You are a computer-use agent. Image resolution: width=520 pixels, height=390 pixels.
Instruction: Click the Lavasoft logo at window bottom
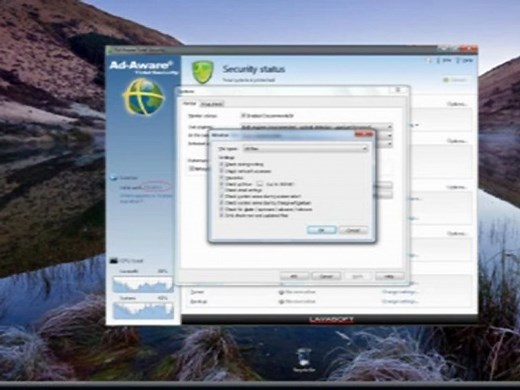pyautogui.click(x=331, y=320)
